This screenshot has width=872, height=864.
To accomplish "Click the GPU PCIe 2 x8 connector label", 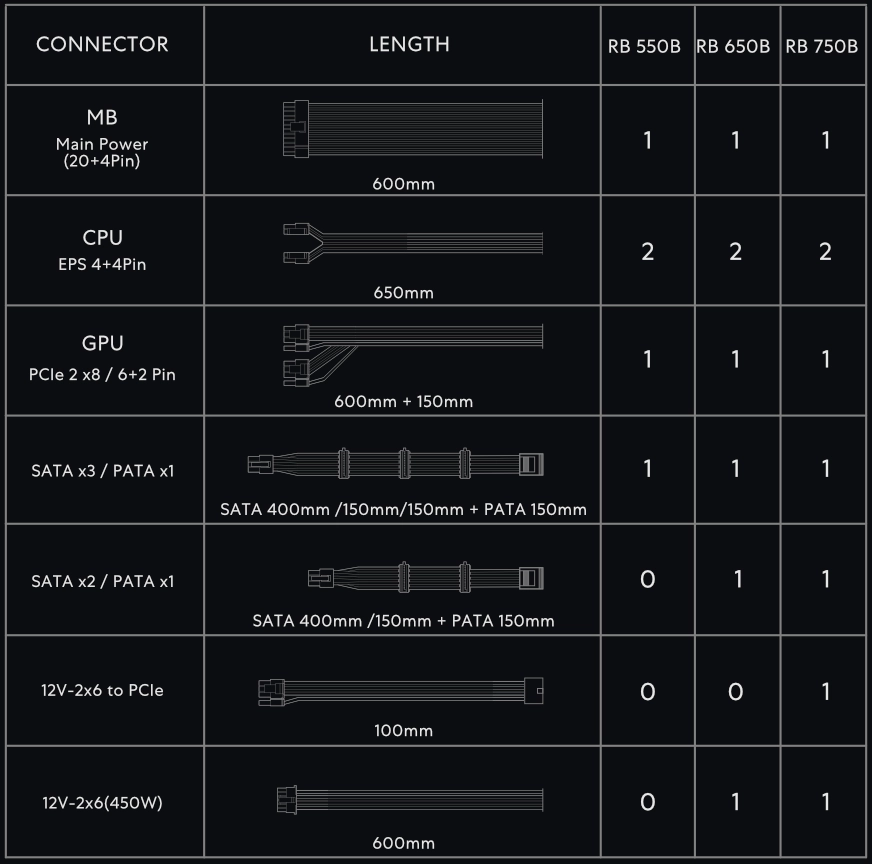I will pyautogui.click(x=102, y=358).
